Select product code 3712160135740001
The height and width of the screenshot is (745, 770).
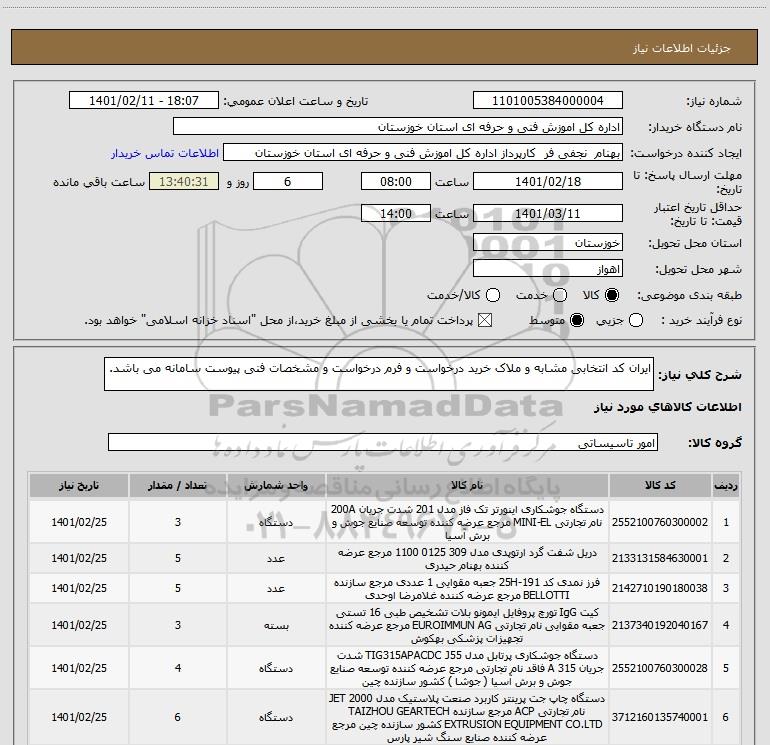[x=660, y=717]
